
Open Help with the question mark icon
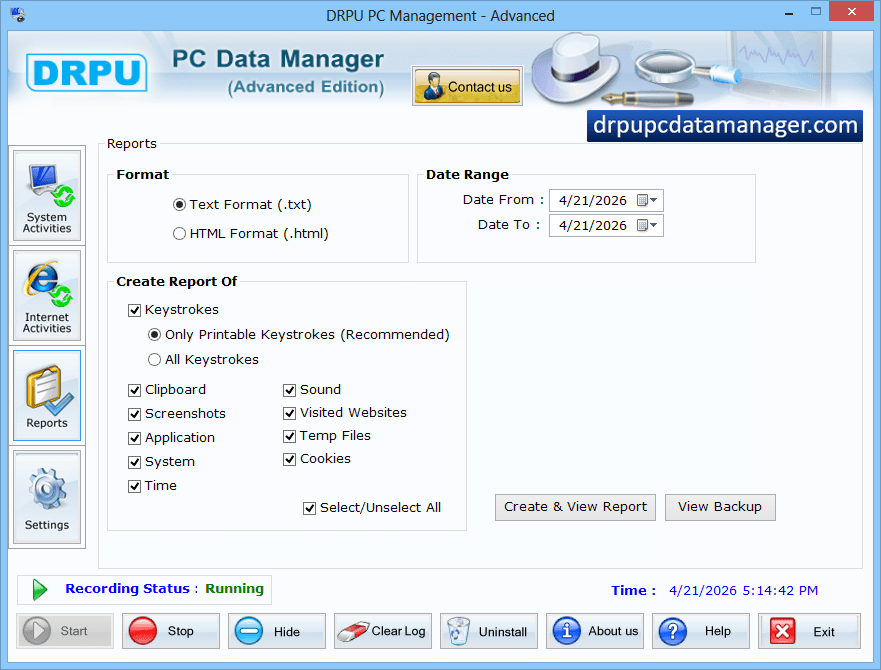(x=701, y=631)
